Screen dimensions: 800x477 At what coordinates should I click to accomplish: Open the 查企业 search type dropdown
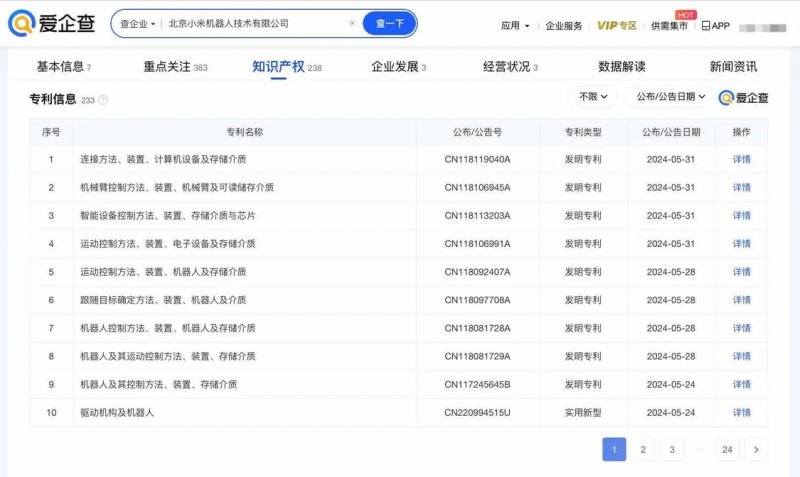[x=137, y=23]
